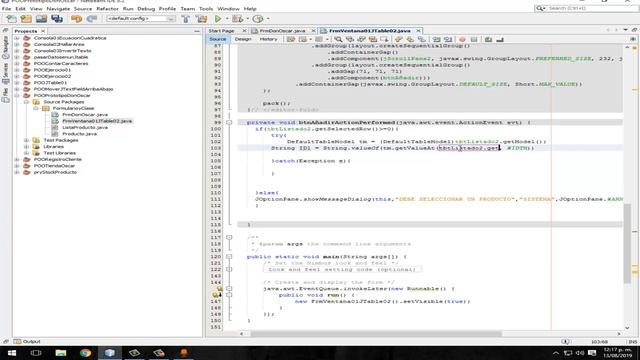The width and height of the screenshot is (640, 360).
Task: Click the horizontal editor scrollbar
Action: [x=376, y=334]
